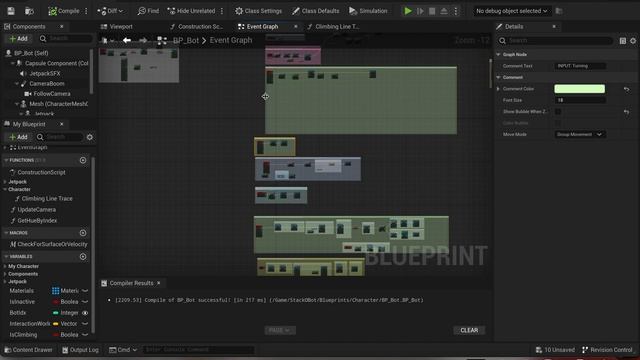The width and height of the screenshot is (640, 360).
Task: Switch to the Viewport tab
Action: (x=117, y=27)
